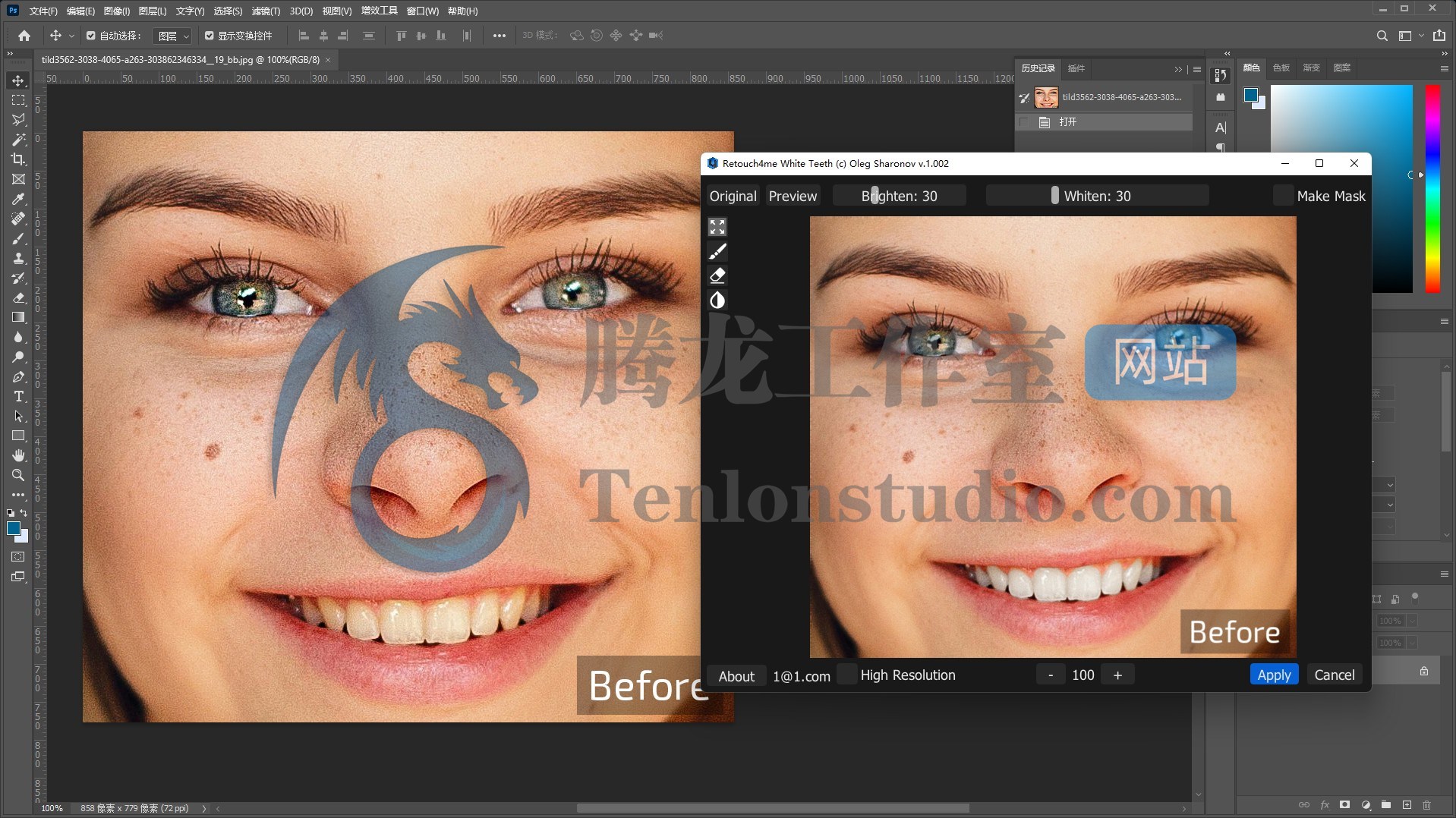The height and width of the screenshot is (818, 1456).
Task: Switch to the 渐变 tab
Action: pyautogui.click(x=1312, y=68)
